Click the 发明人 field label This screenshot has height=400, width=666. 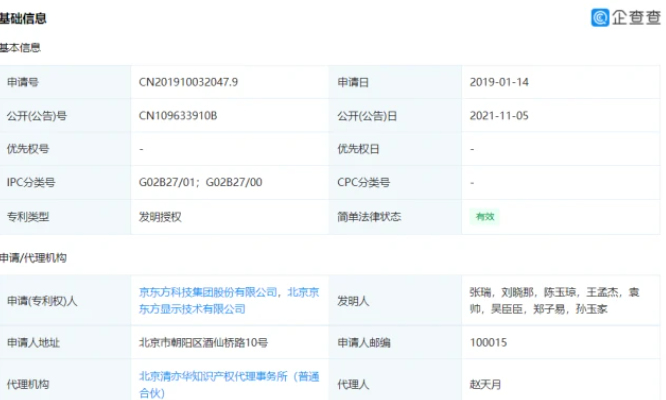353,301
